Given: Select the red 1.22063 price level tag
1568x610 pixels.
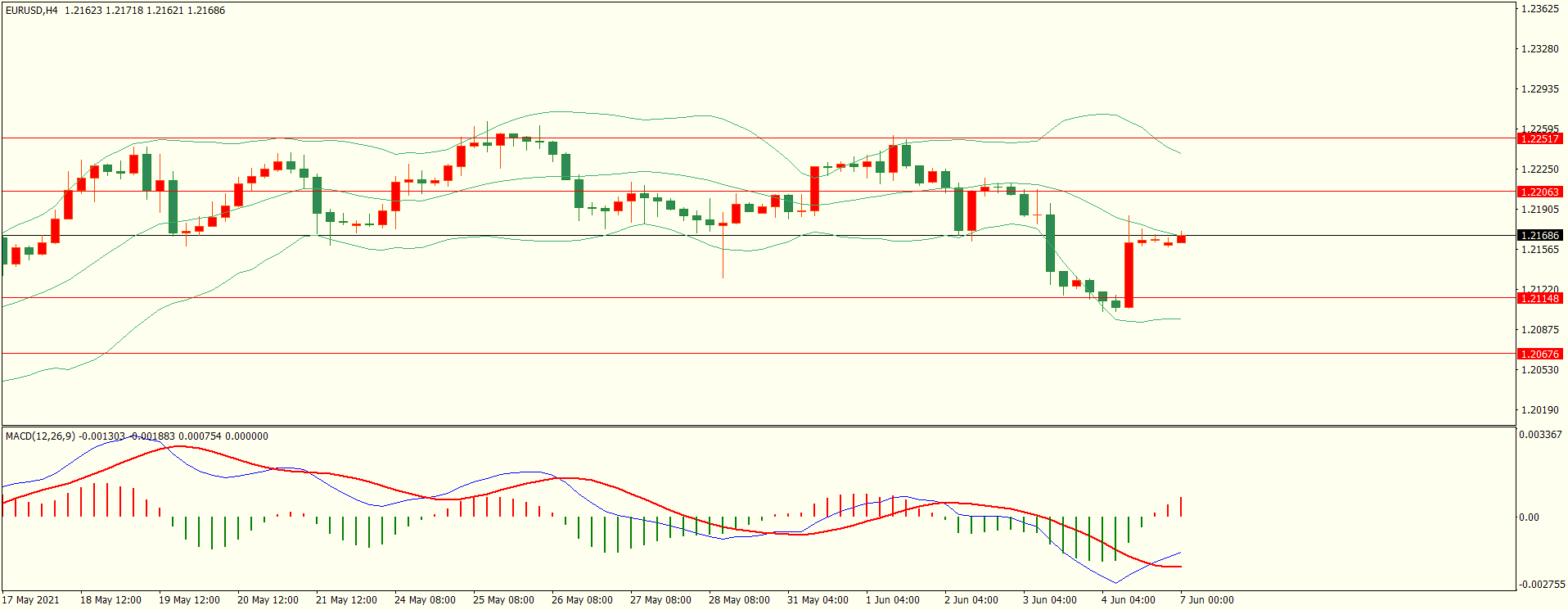Looking at the screenshot, I should (x=1539, y=192).
